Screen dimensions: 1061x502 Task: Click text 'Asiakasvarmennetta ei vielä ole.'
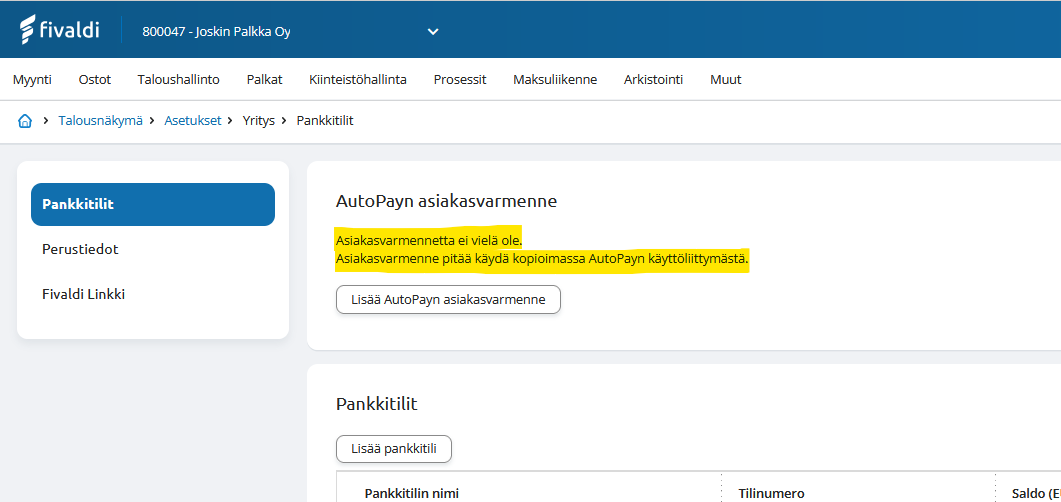pyautogui.click(x=429, y=240)
